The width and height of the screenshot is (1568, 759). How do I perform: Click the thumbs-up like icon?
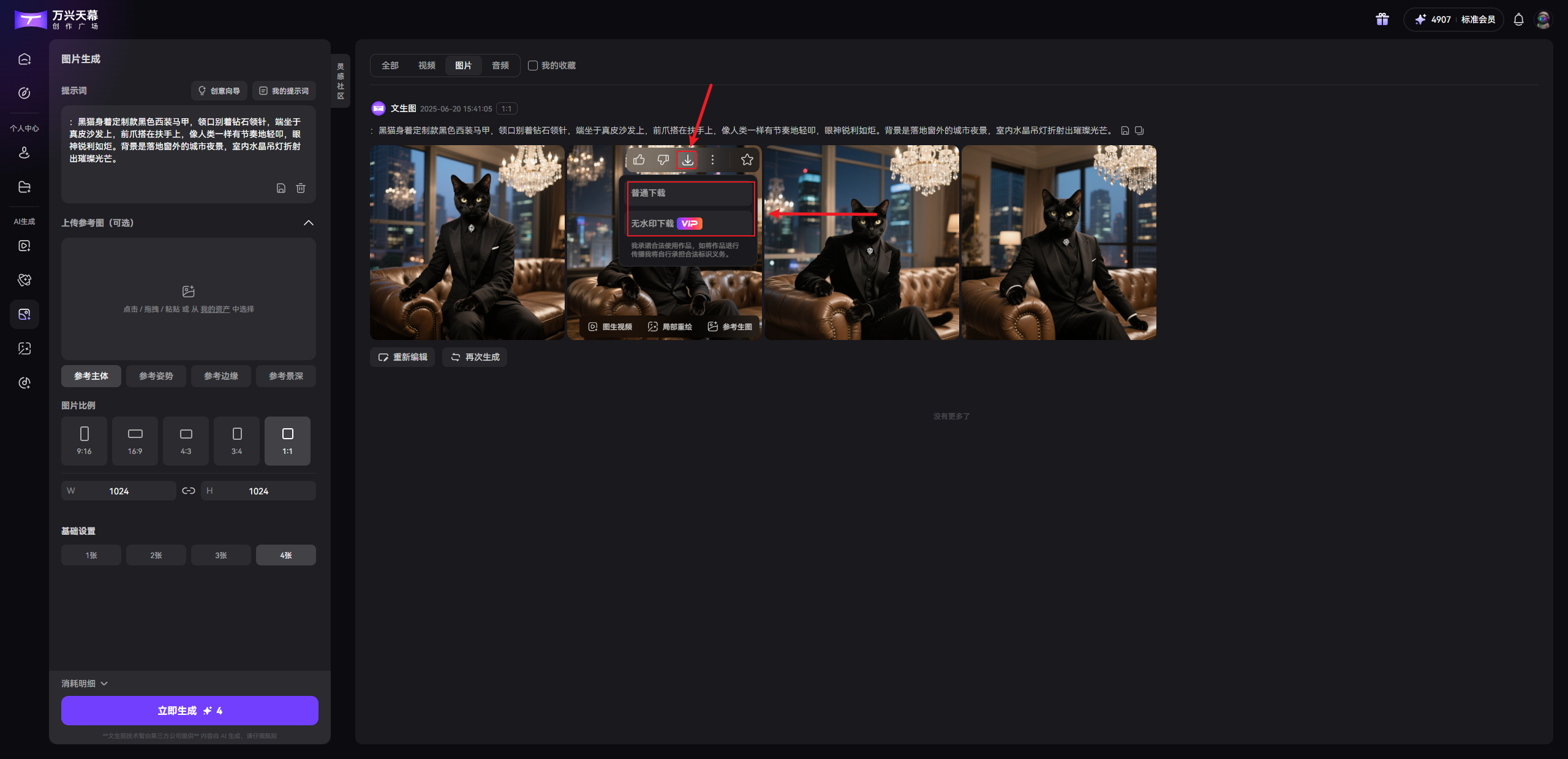point(639,160)
